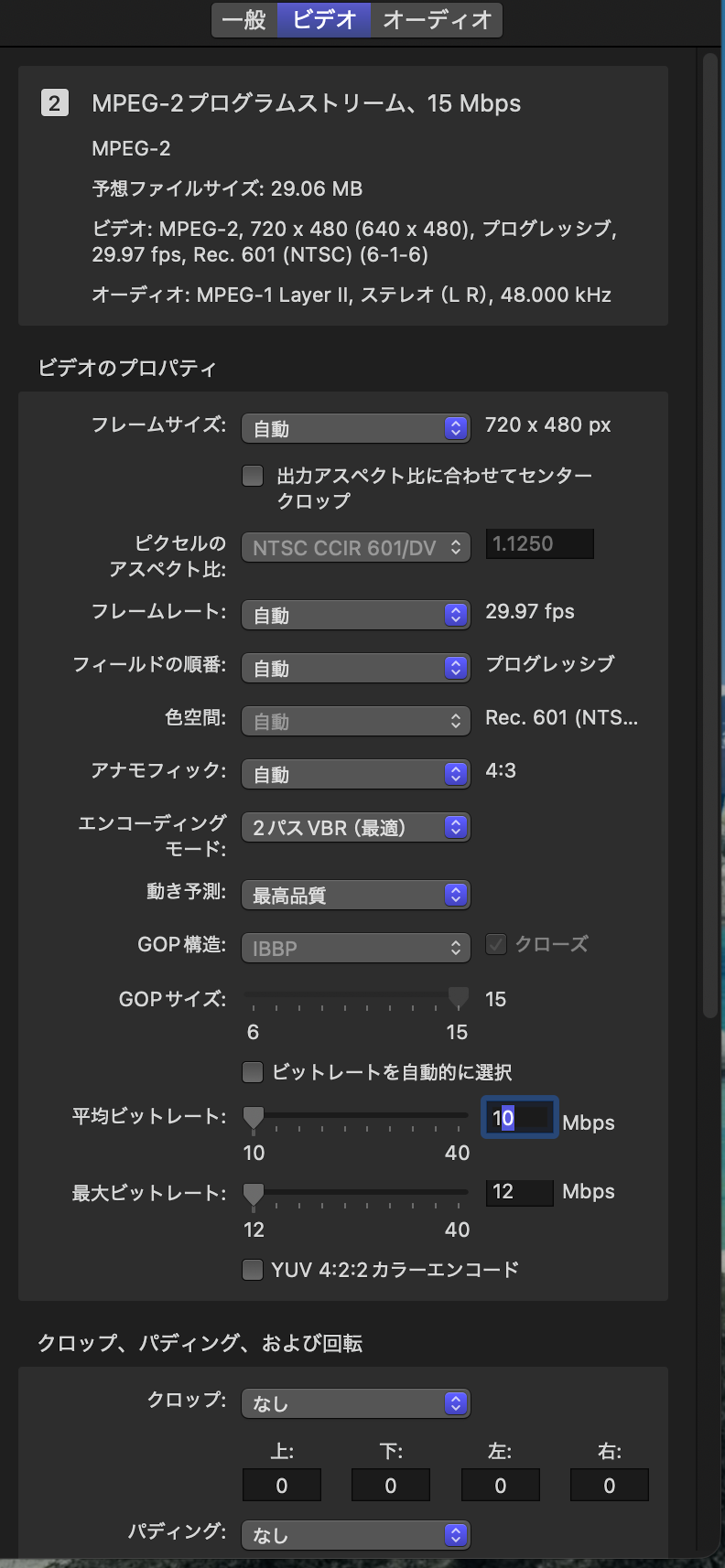Expand the フィールドの順番 popup menu

[355, 668]
